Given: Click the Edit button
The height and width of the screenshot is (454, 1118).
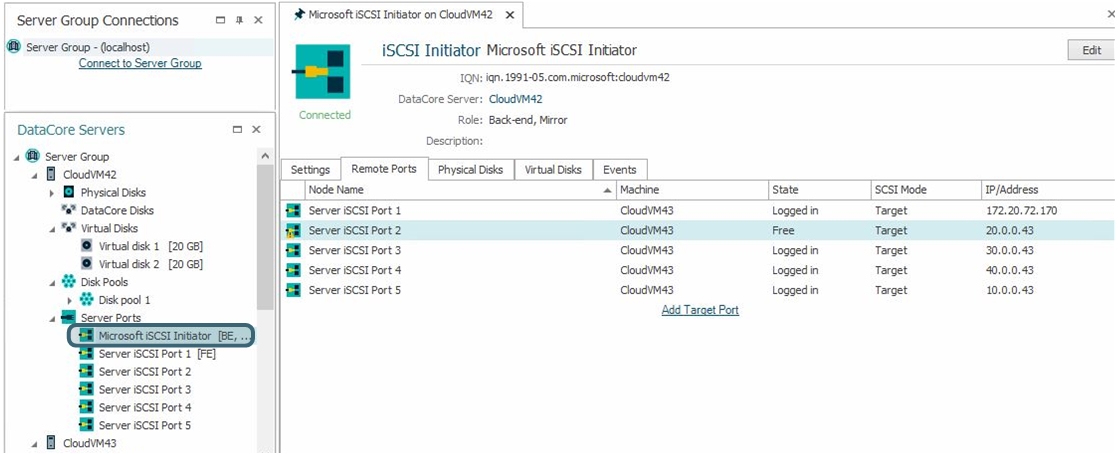Looking at the screenshot, I should coord(1091,51).
